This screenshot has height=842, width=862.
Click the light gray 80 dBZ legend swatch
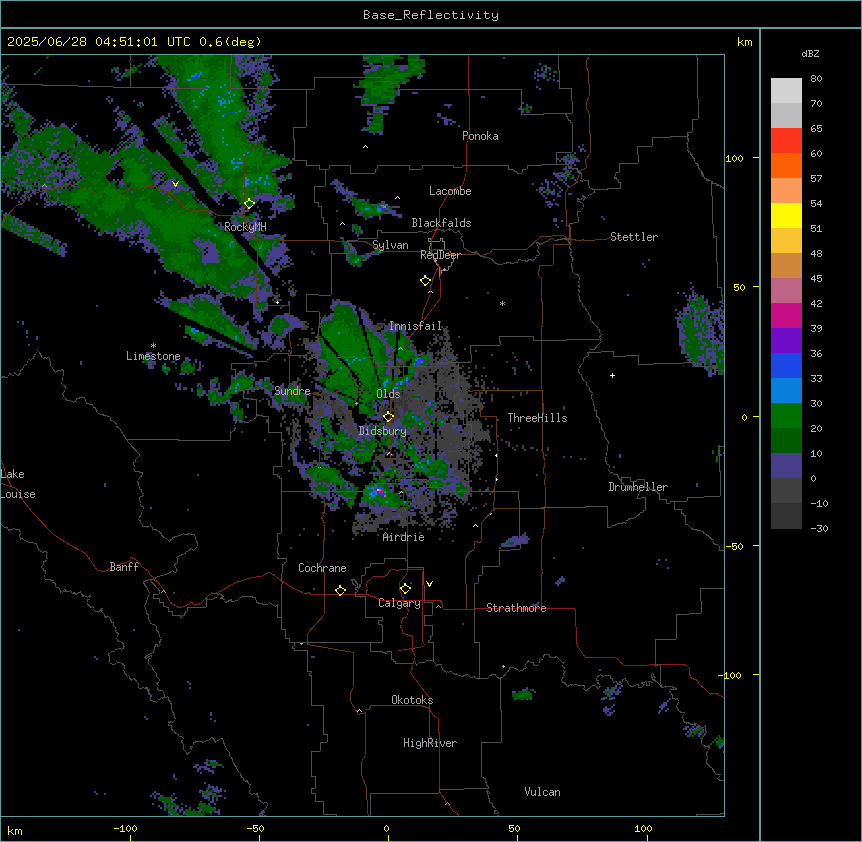coord(786,91)
